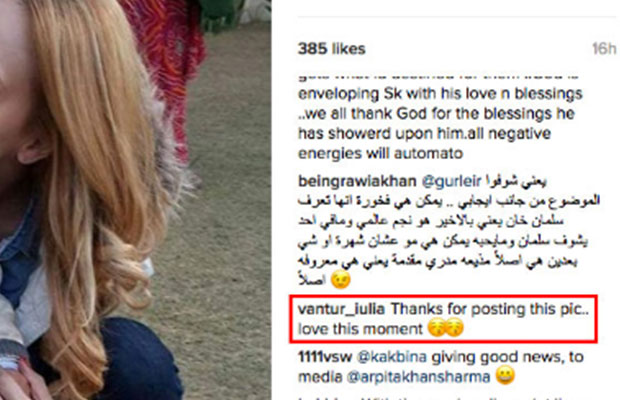Click the 16h post timestamp
The height and width of the screenshot is (400, 620).
604,49
